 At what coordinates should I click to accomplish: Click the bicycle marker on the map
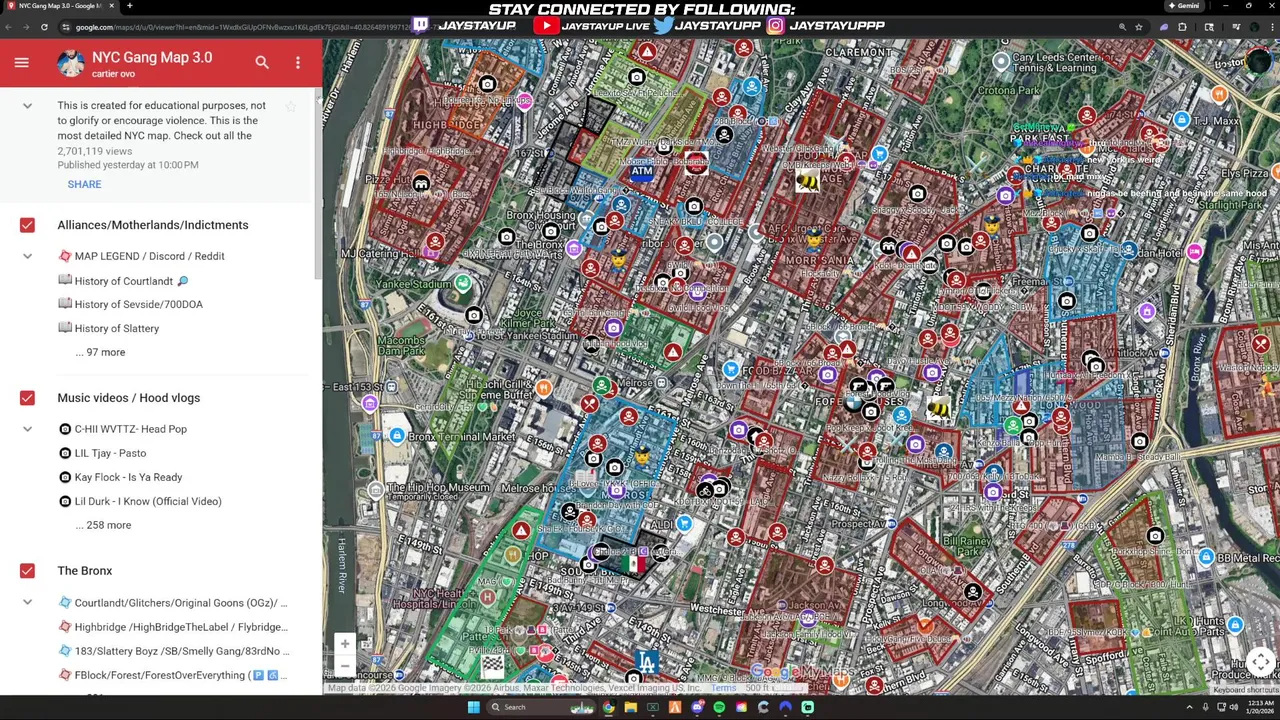705,490
